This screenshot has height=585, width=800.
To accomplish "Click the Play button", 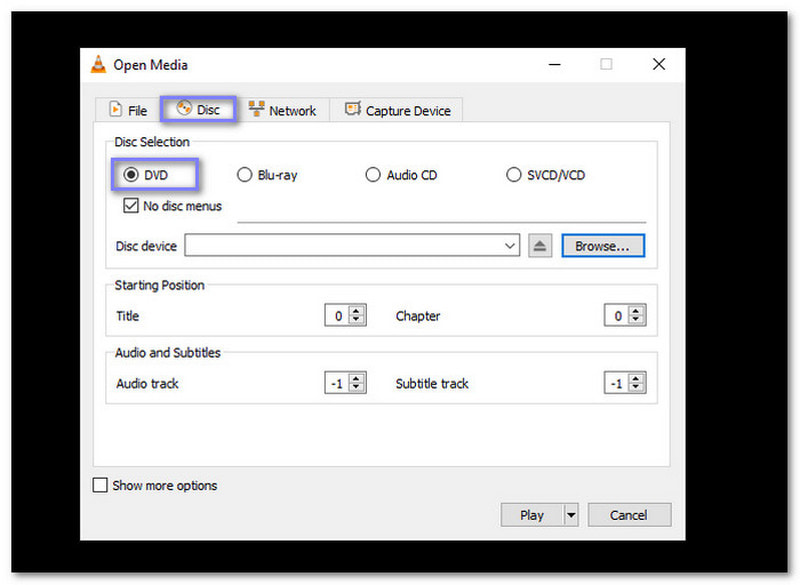I will coord(532,515).
